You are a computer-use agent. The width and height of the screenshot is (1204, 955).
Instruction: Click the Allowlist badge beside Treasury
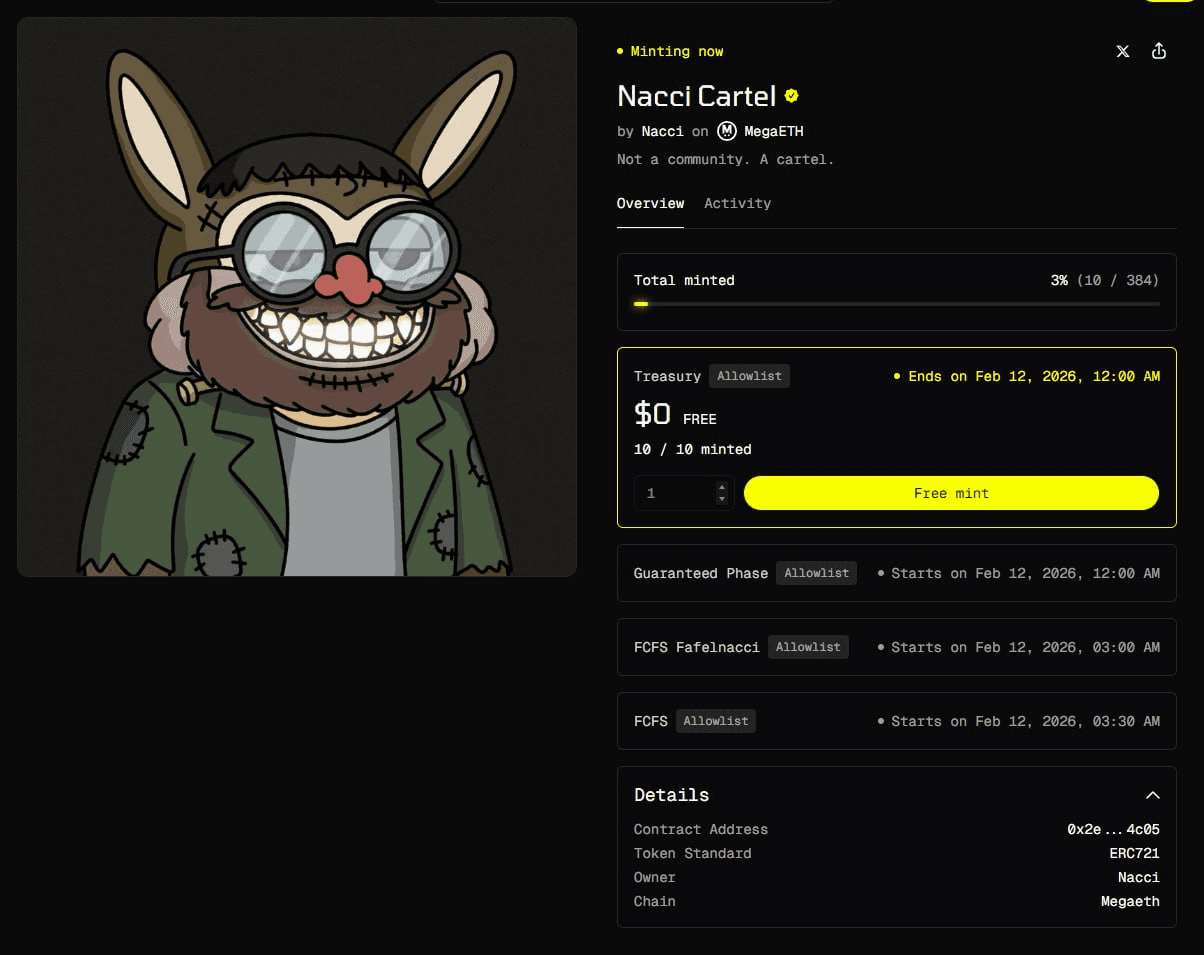coord(749,376)
